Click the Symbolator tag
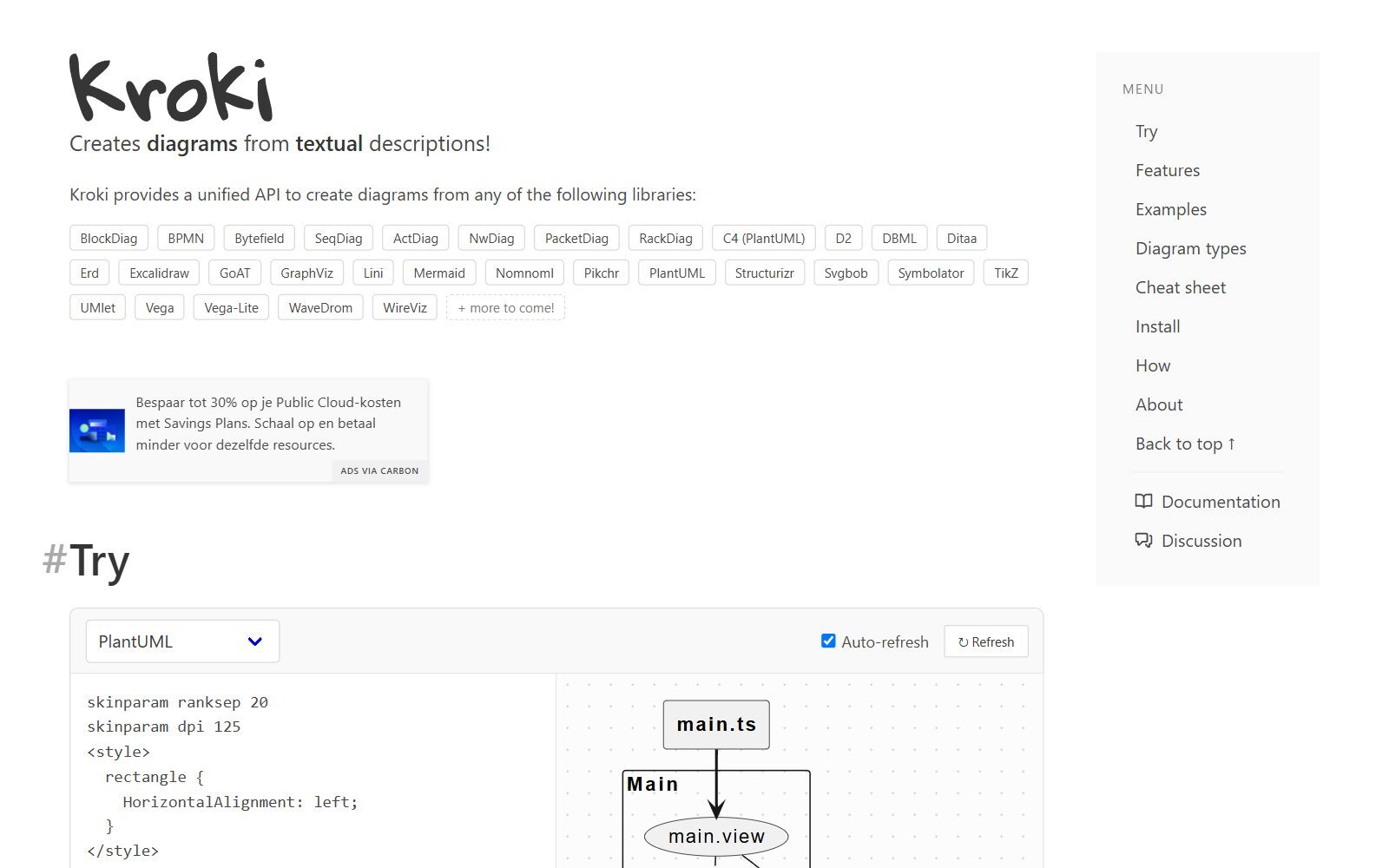1389x868 pixels. pos(931,273)
